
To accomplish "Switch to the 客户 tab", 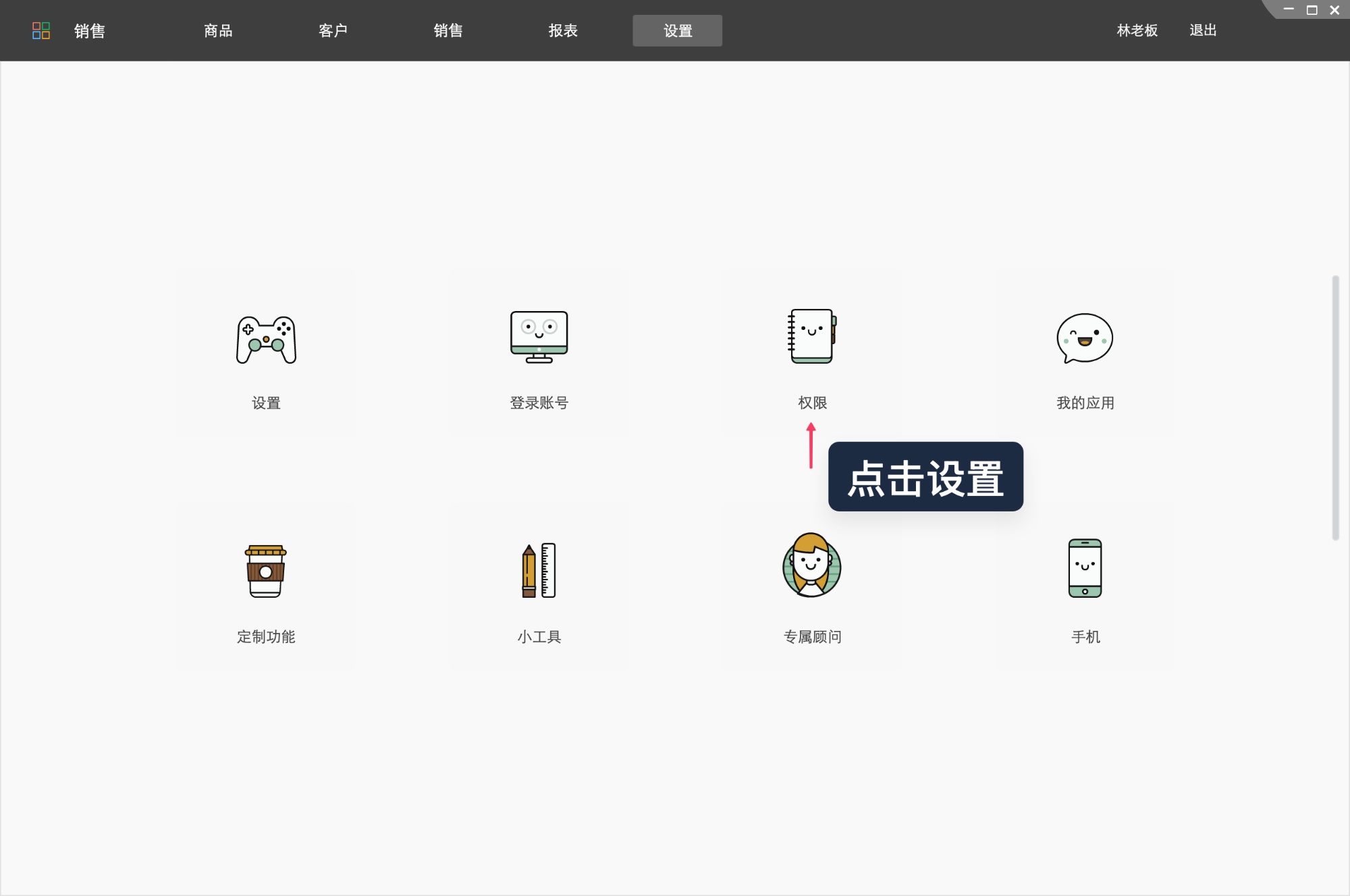I will coord(332,30).
